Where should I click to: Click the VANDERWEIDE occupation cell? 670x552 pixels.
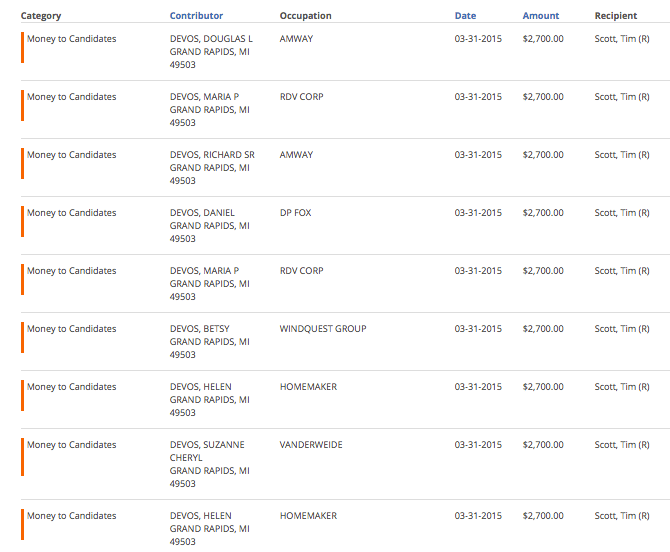[311, 445]
